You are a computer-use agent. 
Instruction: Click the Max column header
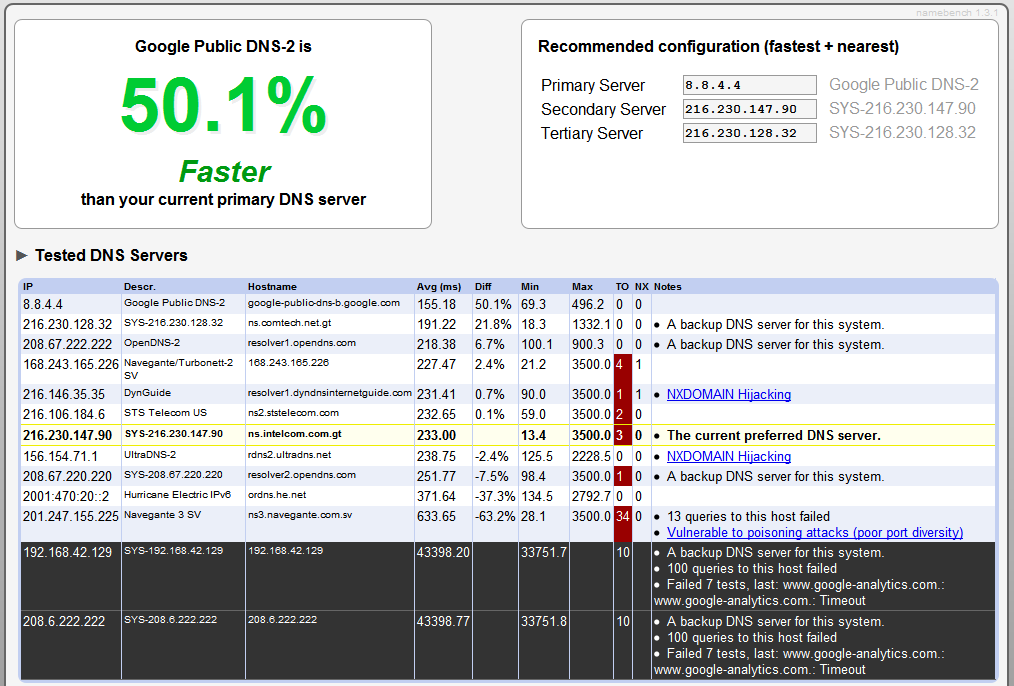[582, 286]
